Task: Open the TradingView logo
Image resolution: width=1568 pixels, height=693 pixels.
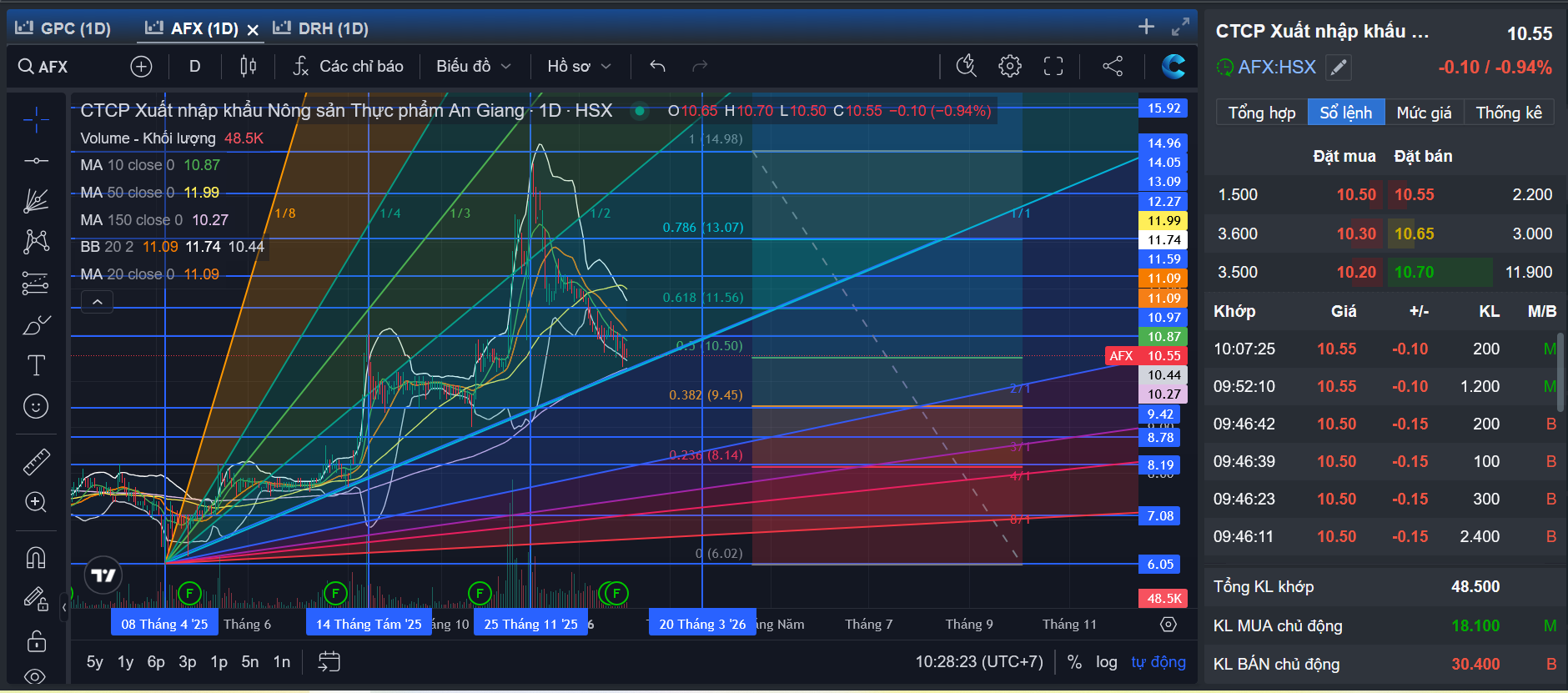Action: click(x=103, y=575)
